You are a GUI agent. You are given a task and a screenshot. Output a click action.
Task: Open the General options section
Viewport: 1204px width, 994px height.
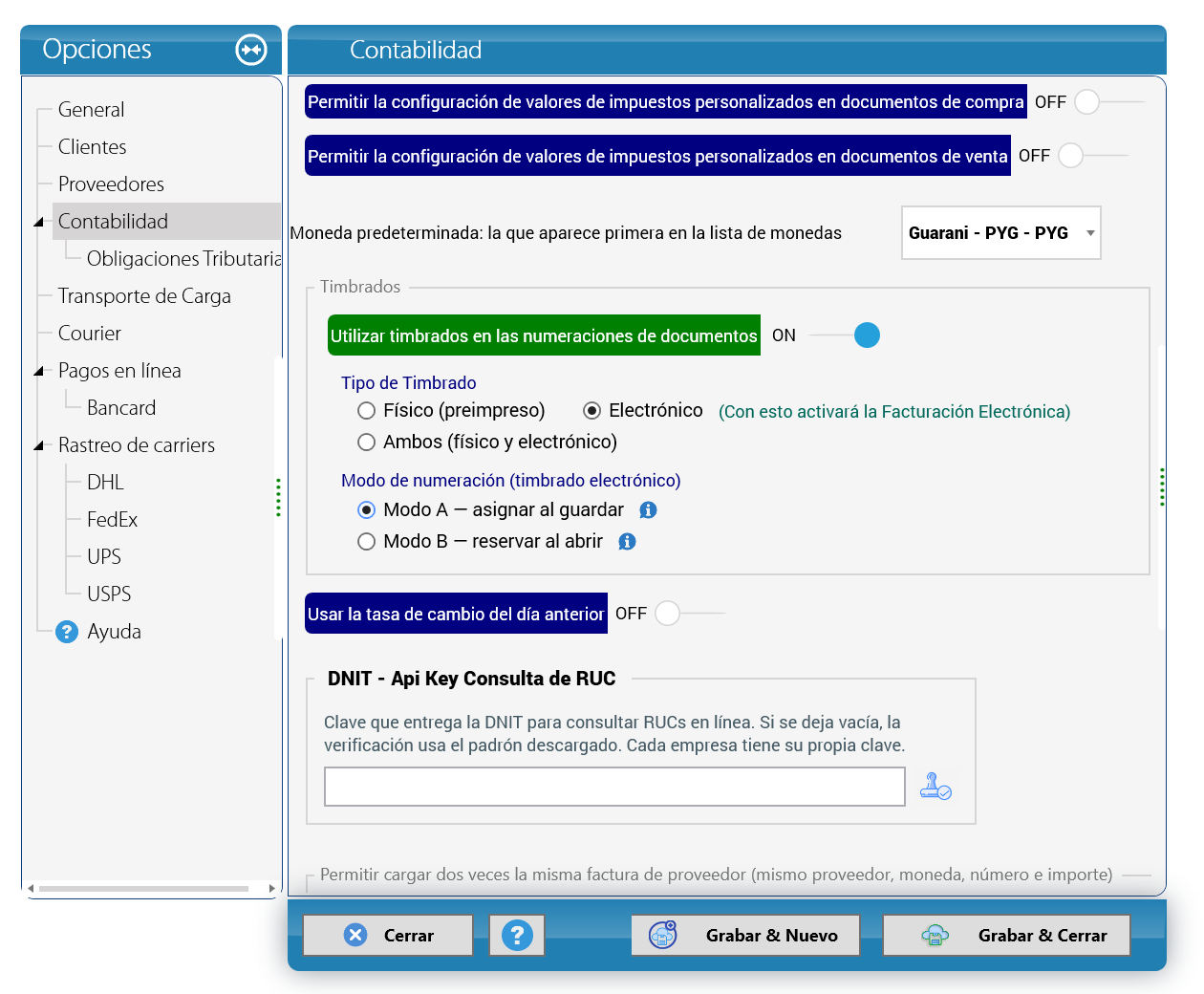(91, 110)
